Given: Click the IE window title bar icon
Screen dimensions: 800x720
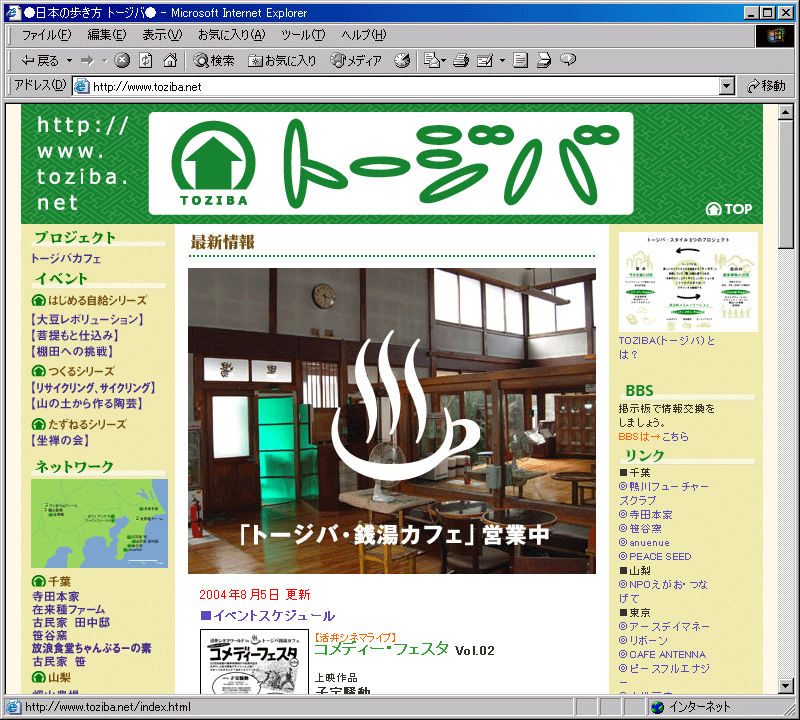Looking at the screenshot, I should 12,12.
